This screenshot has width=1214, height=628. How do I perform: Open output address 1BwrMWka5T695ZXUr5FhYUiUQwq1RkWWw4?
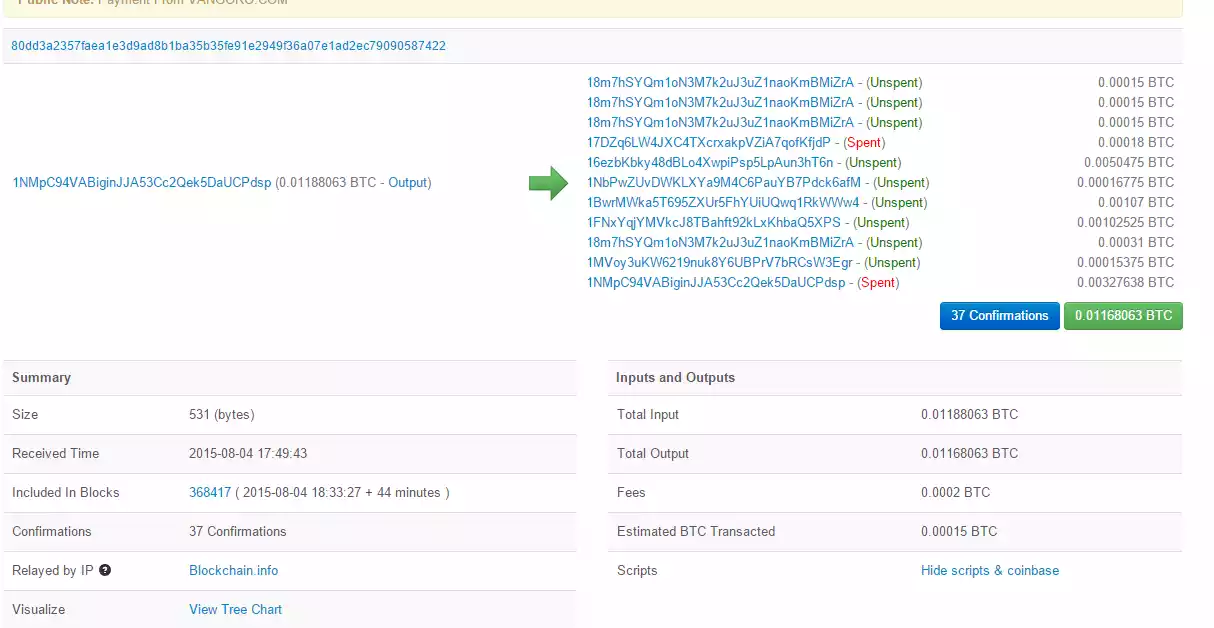coord(722,203)
